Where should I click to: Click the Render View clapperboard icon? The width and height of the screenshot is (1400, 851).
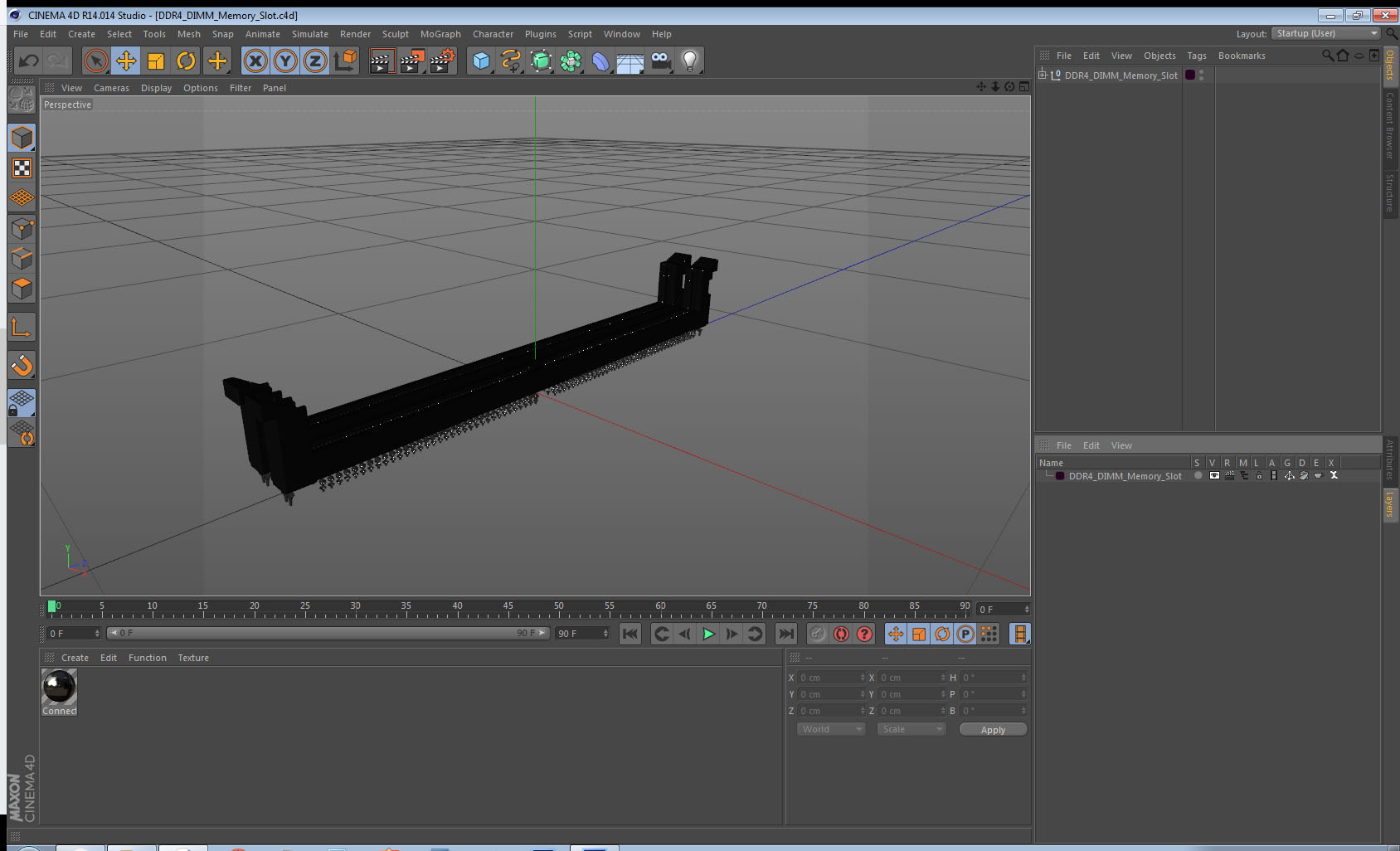382,61
